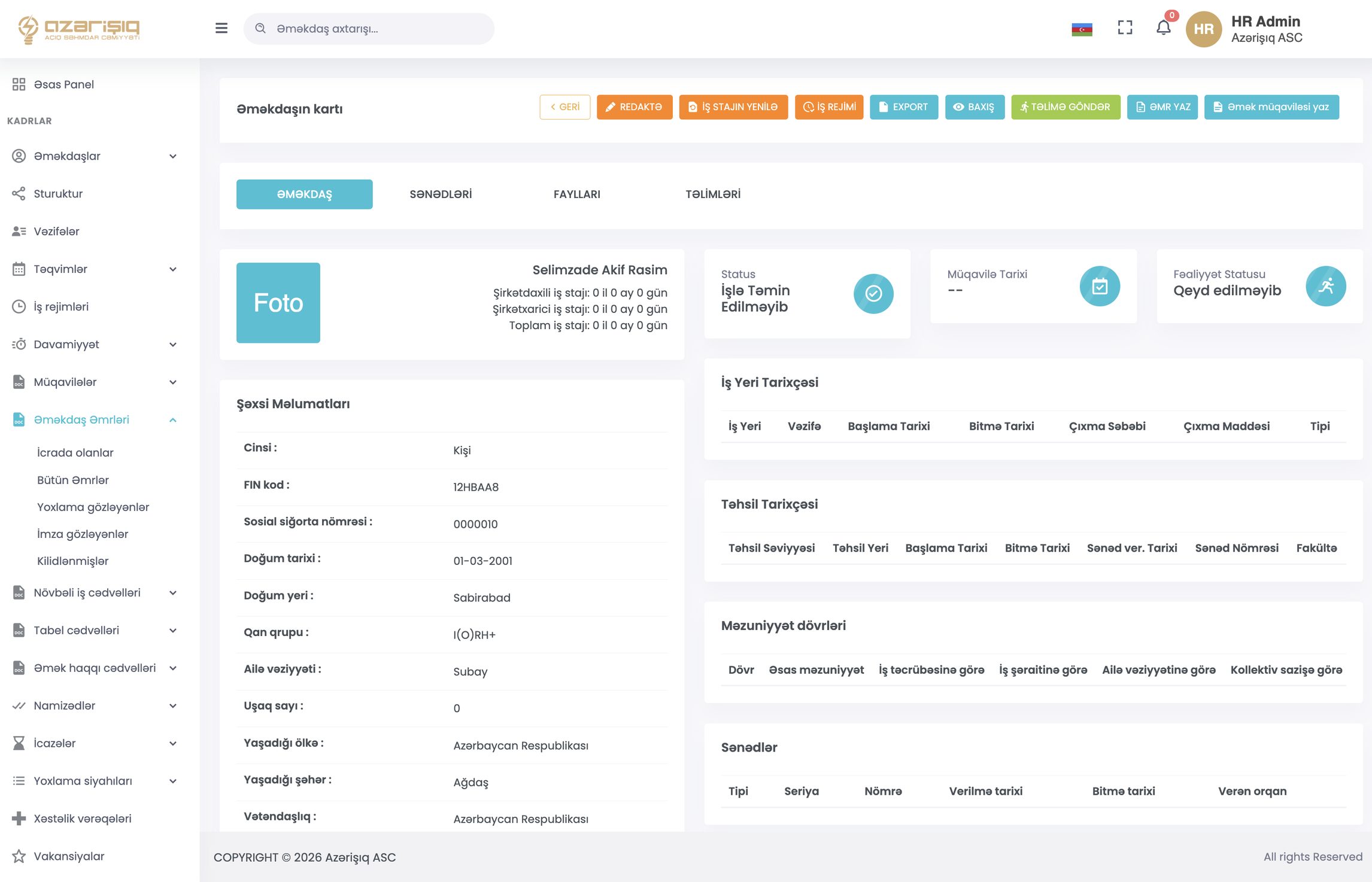Viewport: 1372px width, 882px height.
Task: Click the Sturuktur share icon
Action: tap(19, 193)
